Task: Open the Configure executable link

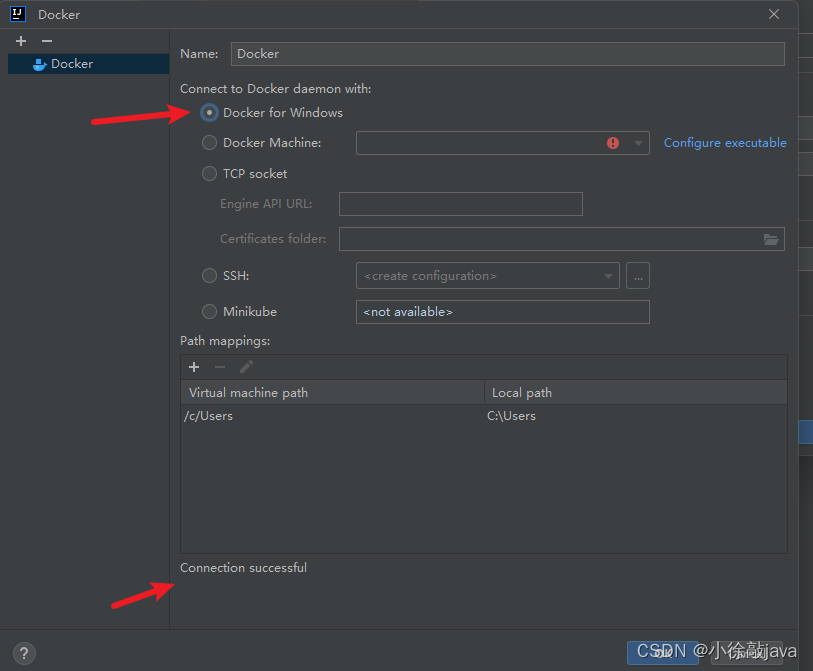Action: (725, 143)
